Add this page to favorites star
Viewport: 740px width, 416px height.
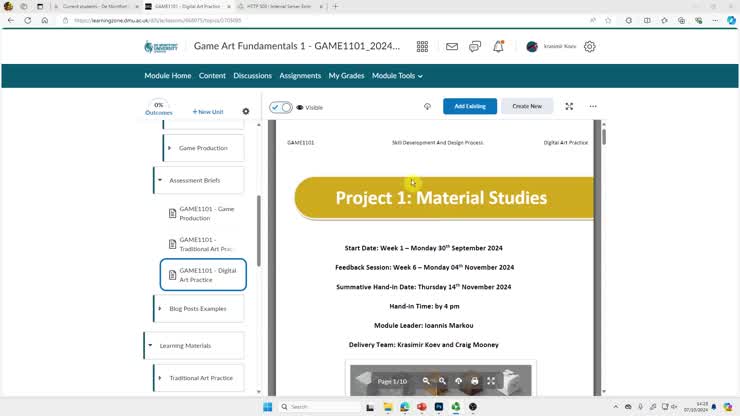[608, 20]
